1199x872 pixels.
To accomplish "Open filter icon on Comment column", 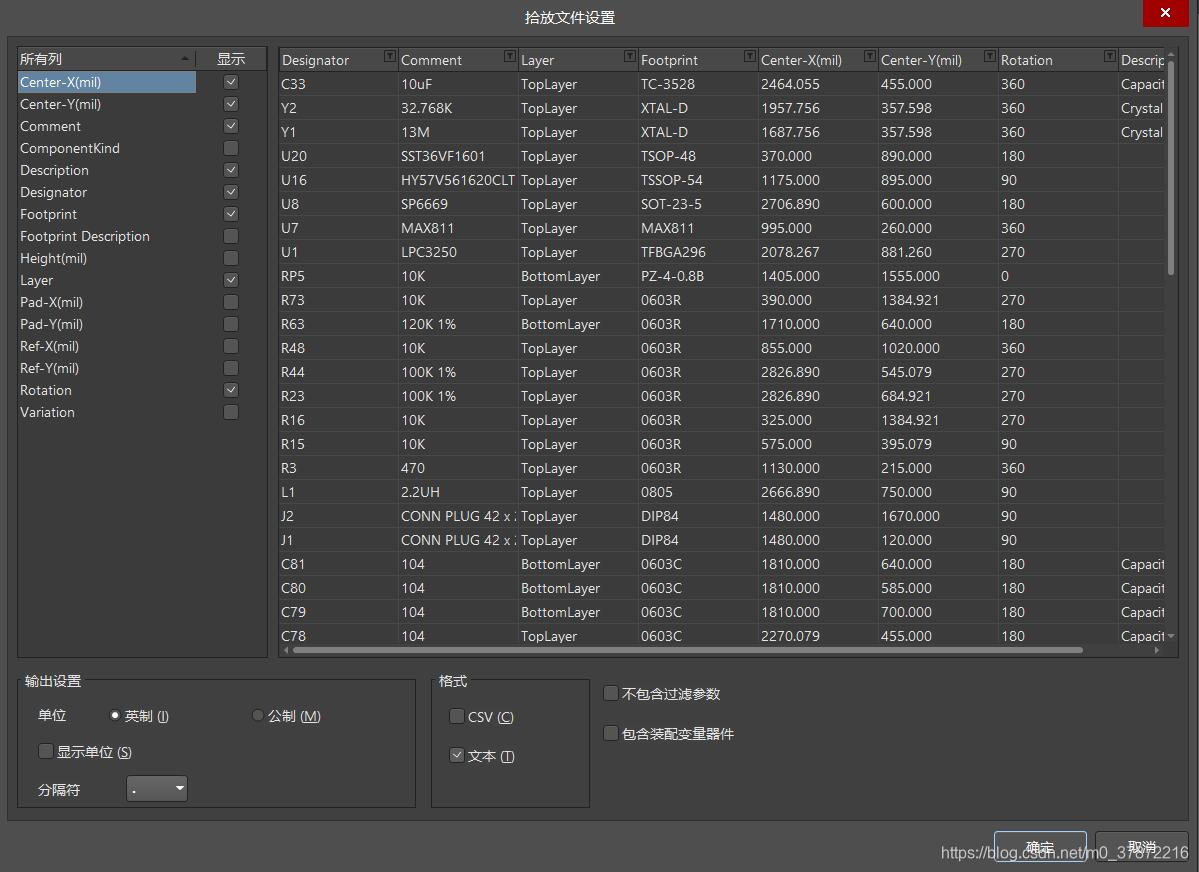I will click(x=510, y=57).
